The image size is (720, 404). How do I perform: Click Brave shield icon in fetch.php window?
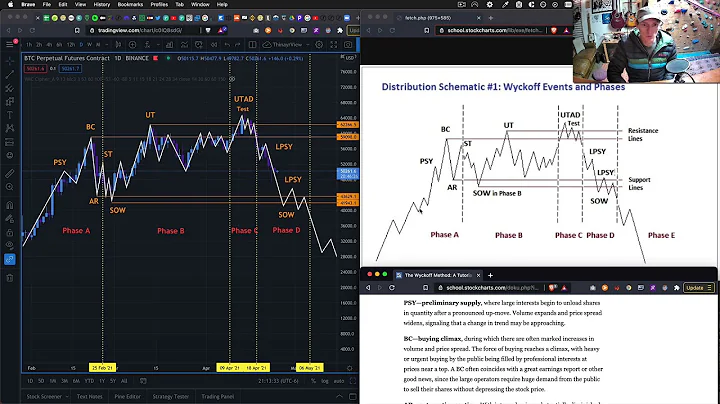pyautogui.click(x=554, y=30)
